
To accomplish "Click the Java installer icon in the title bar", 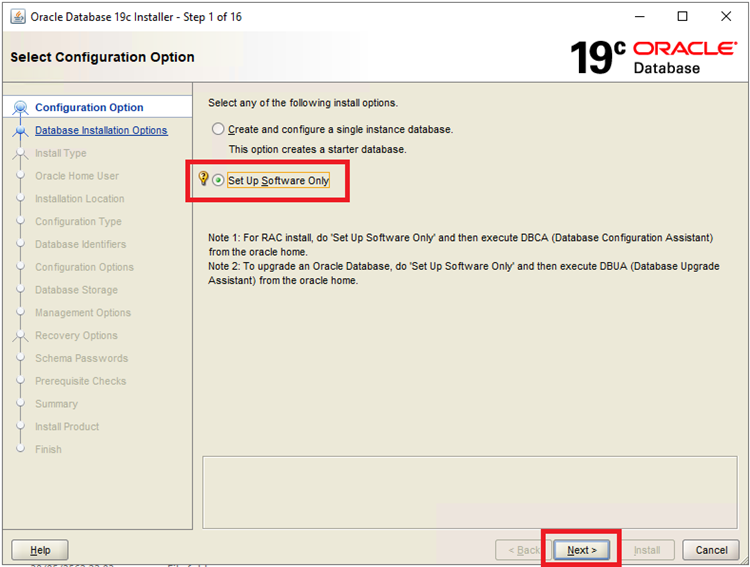I will click(18, 17).
